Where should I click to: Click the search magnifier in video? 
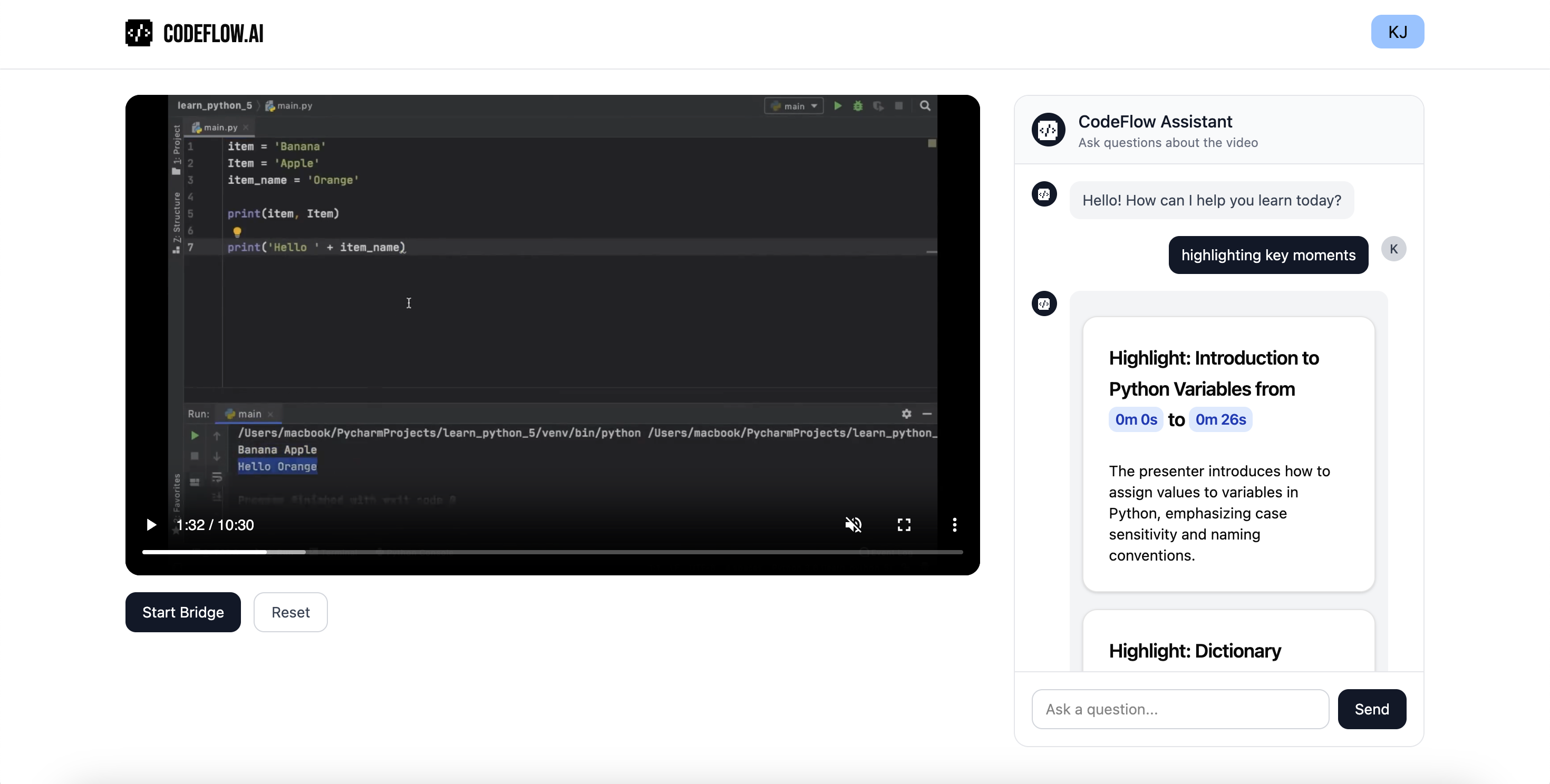[x=925, y=106]
